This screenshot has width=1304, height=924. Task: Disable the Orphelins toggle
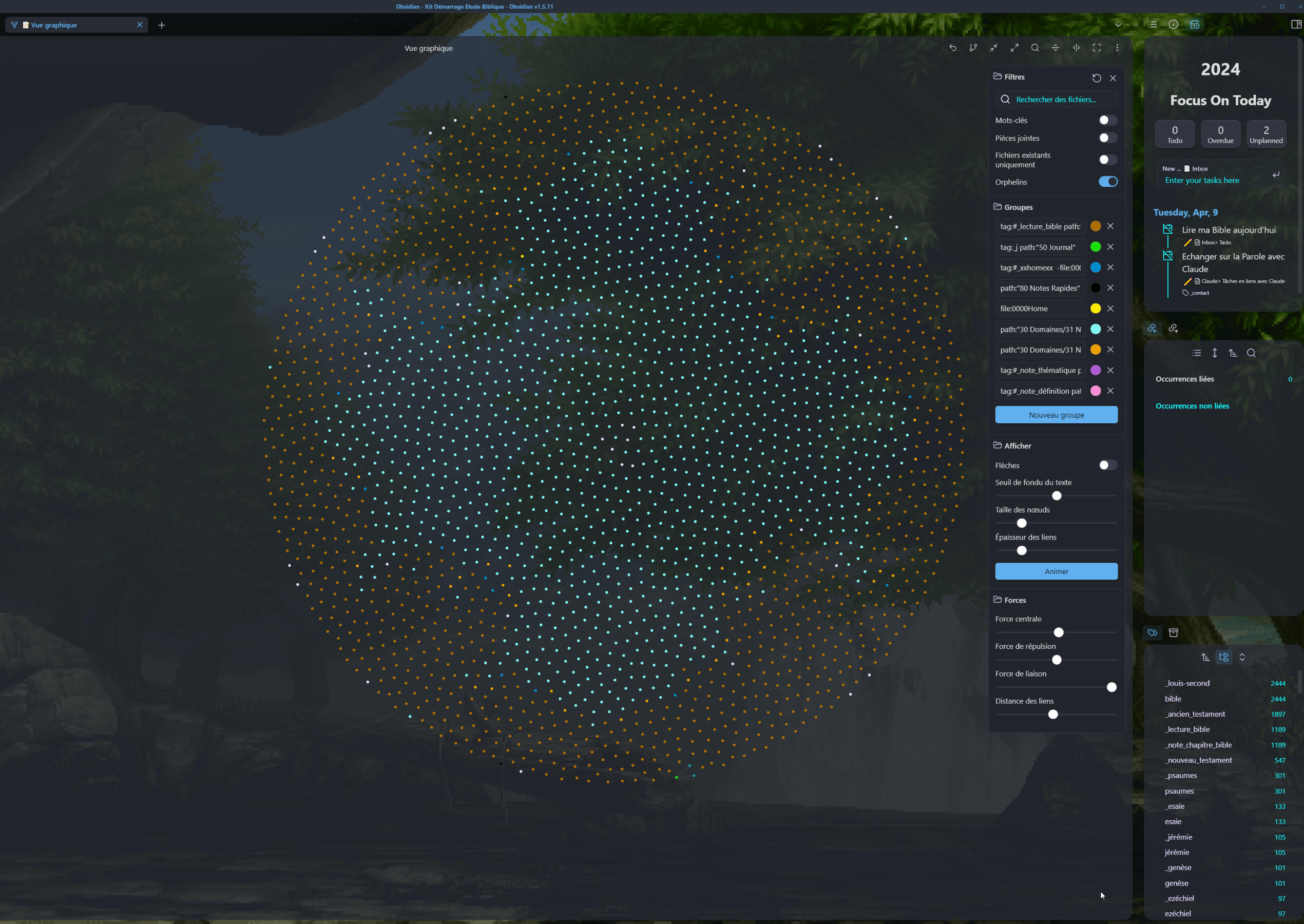click(1107, 182)
